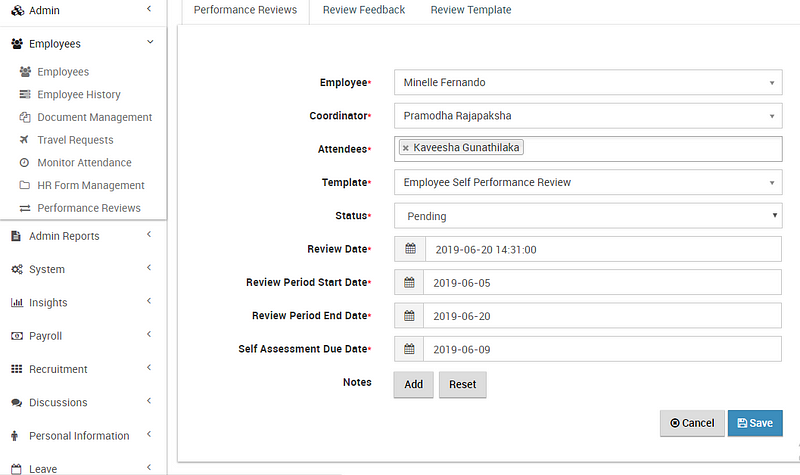This screenshot has height=475, width=800.
Task: Expand the Payroll section chevron
Action: tap(149, 334)
